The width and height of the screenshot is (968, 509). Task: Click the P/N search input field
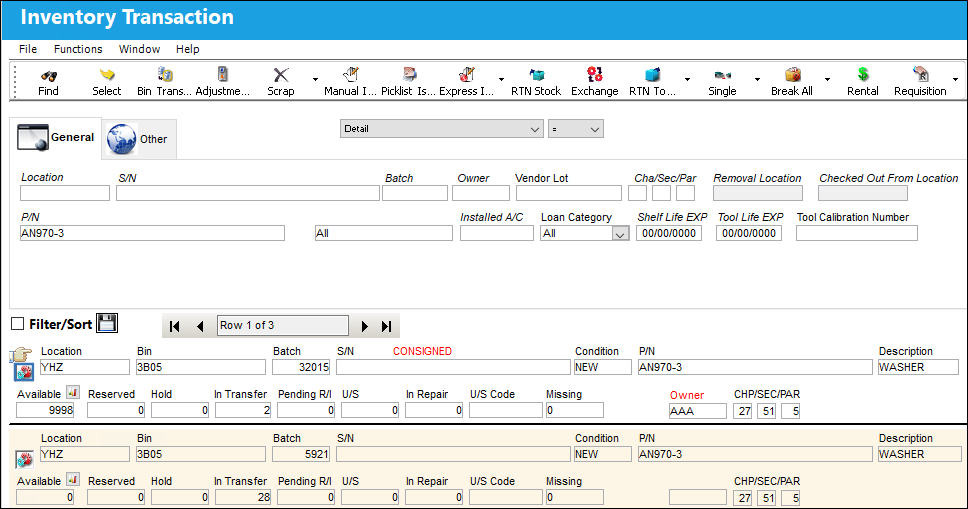(x=152, y=233)
